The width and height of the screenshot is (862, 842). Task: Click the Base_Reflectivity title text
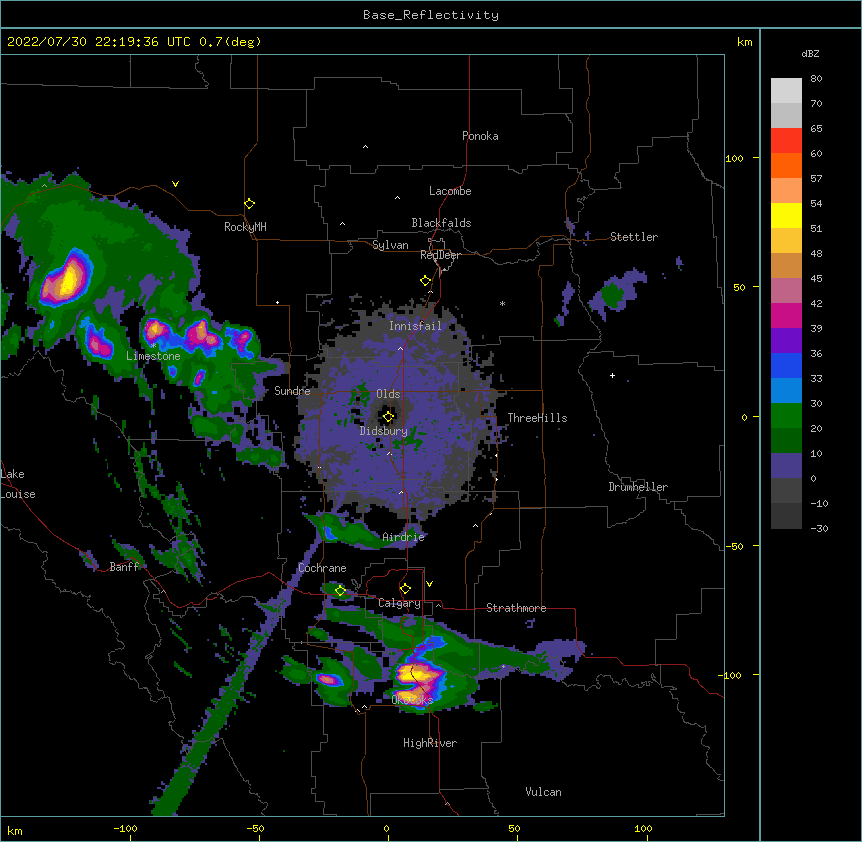tap(431, 15)
